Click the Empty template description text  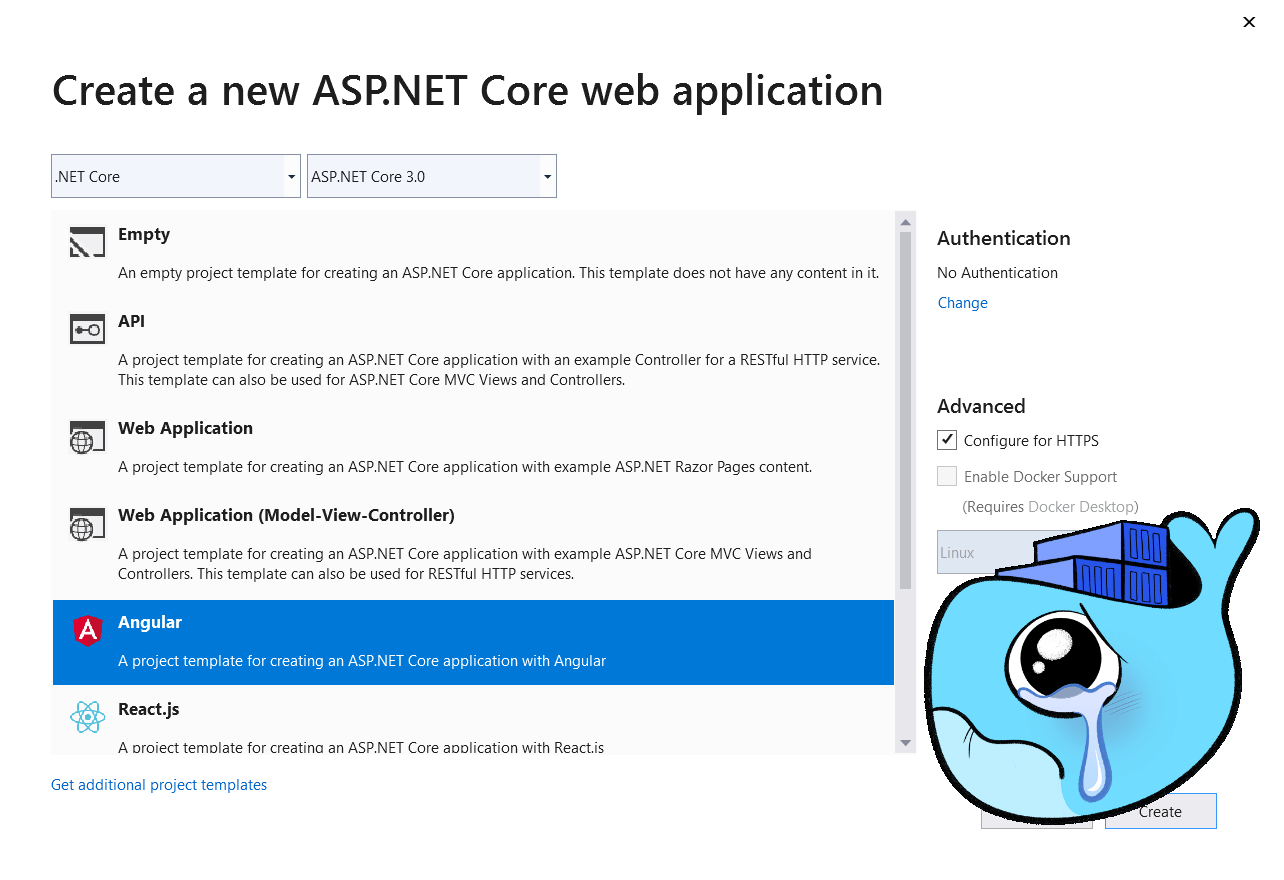point(498,272)
